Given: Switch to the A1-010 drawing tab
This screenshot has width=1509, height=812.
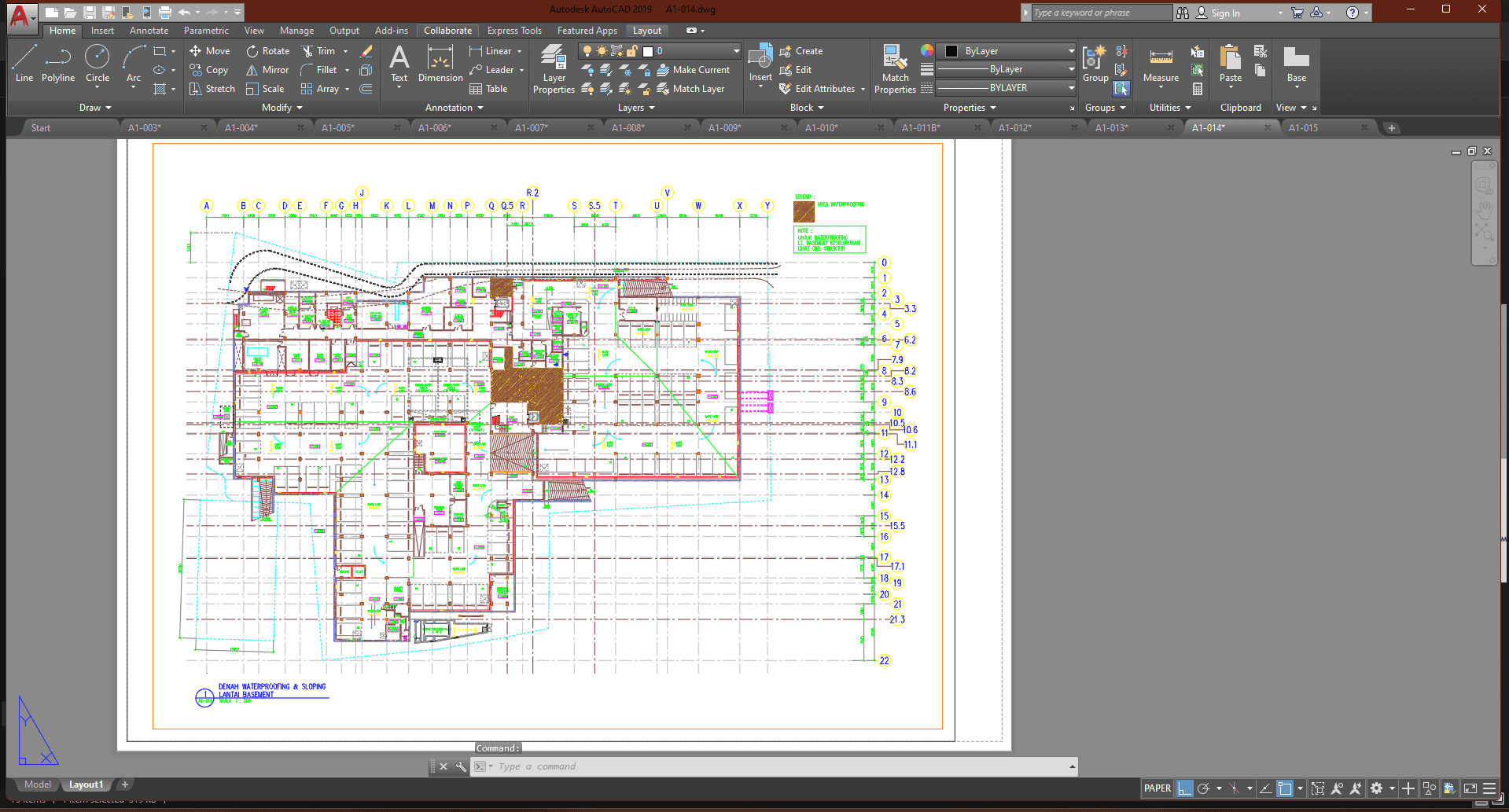Looking at the screenshot, I should pyautogui.click(x=822, y=127).
